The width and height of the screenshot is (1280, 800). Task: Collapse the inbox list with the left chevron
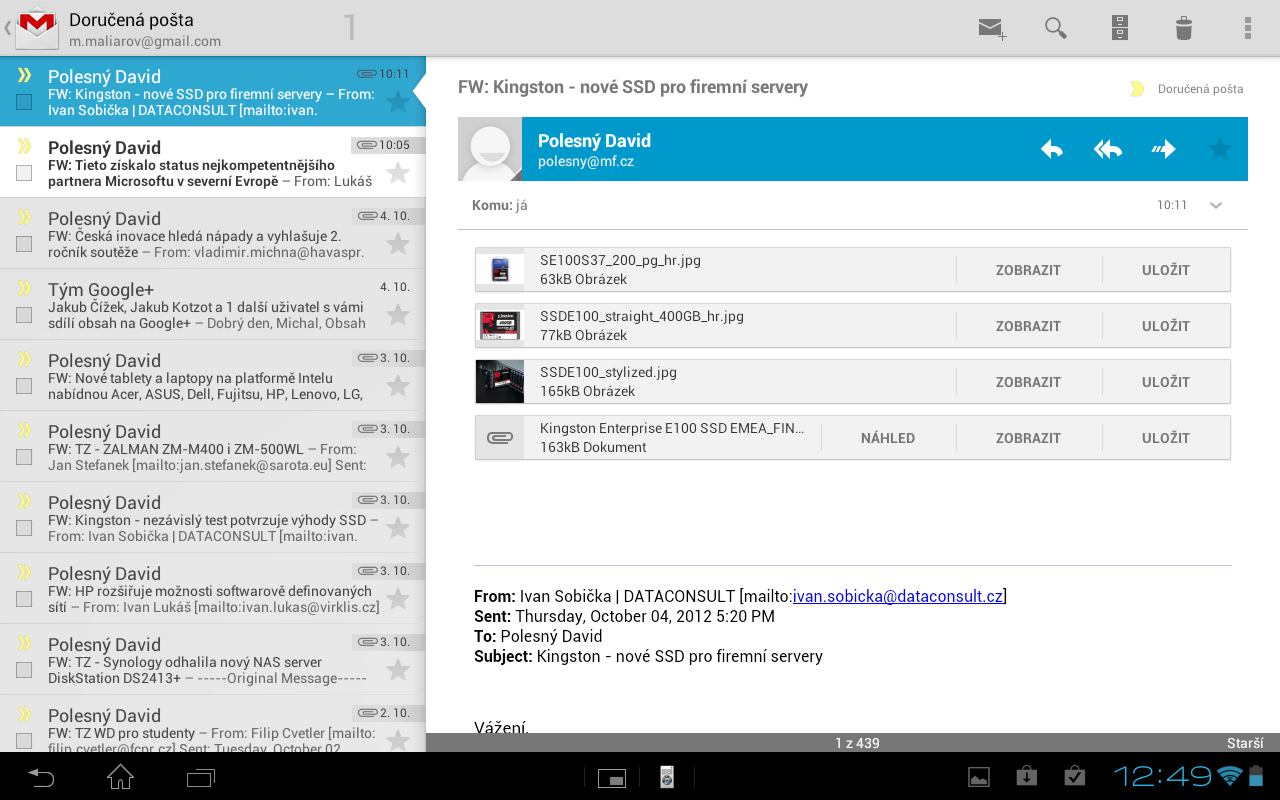(x=6, y=28)
